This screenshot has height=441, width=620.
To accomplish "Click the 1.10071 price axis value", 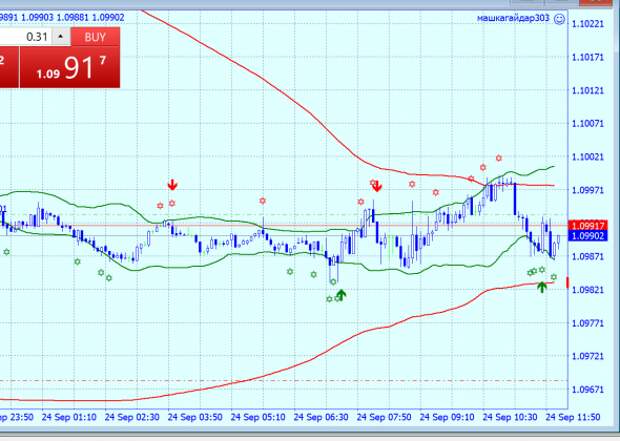I will [x=588, y=124].
